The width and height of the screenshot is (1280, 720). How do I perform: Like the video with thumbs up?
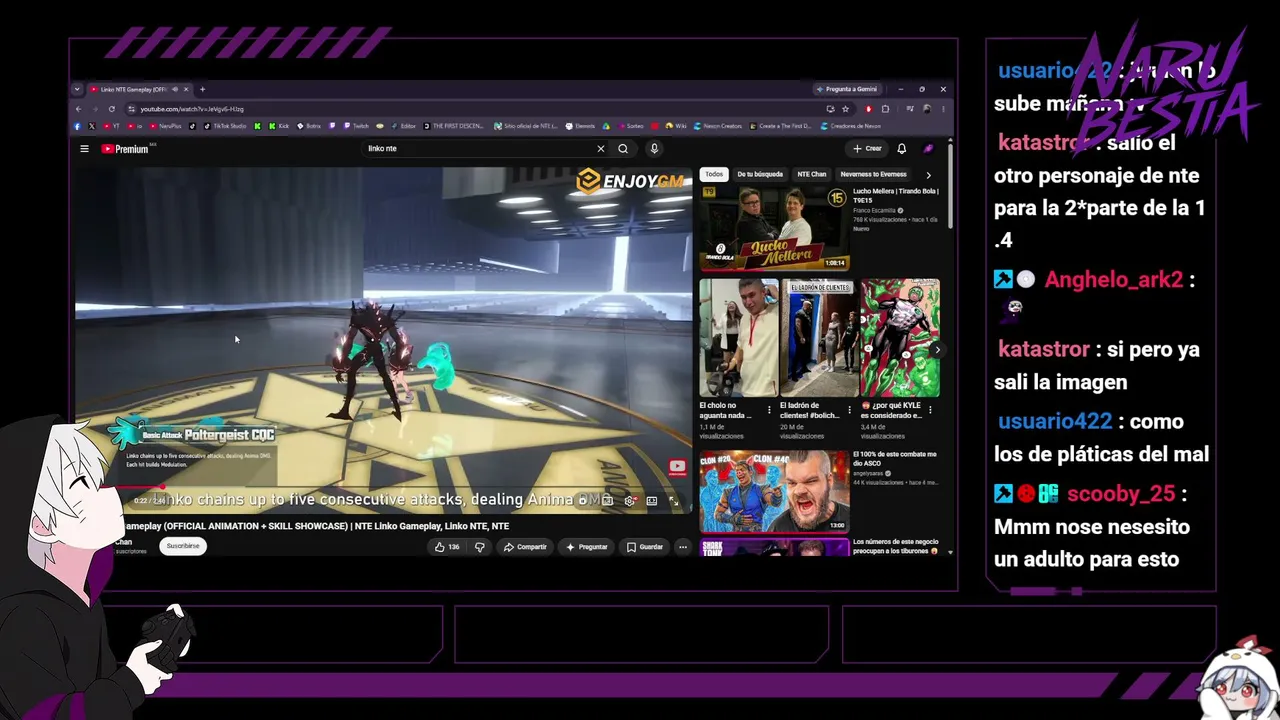447,547
